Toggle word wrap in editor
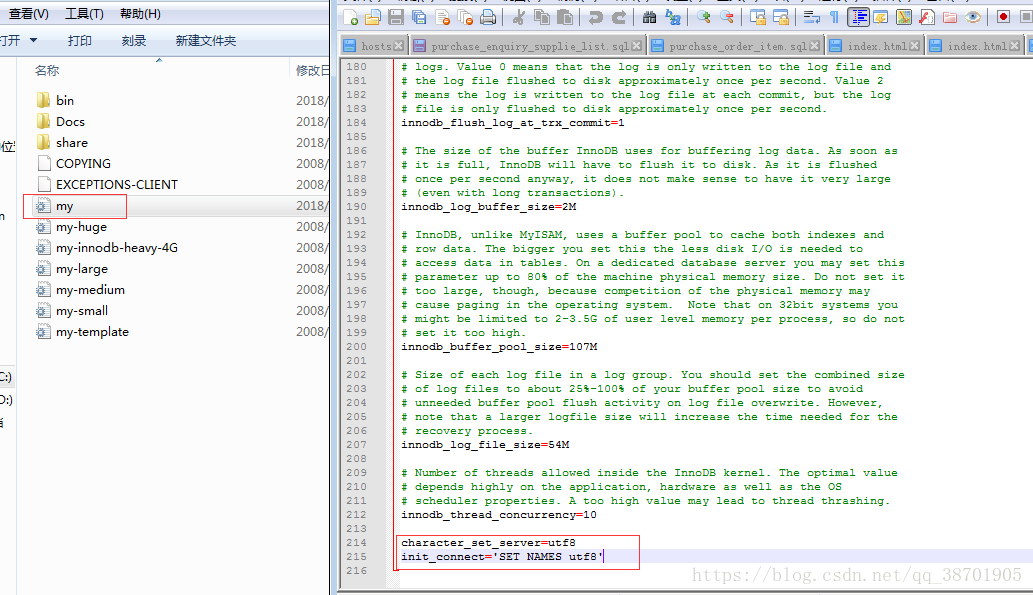Viewport: 1033px width, 595px height. tap(812, 17)
